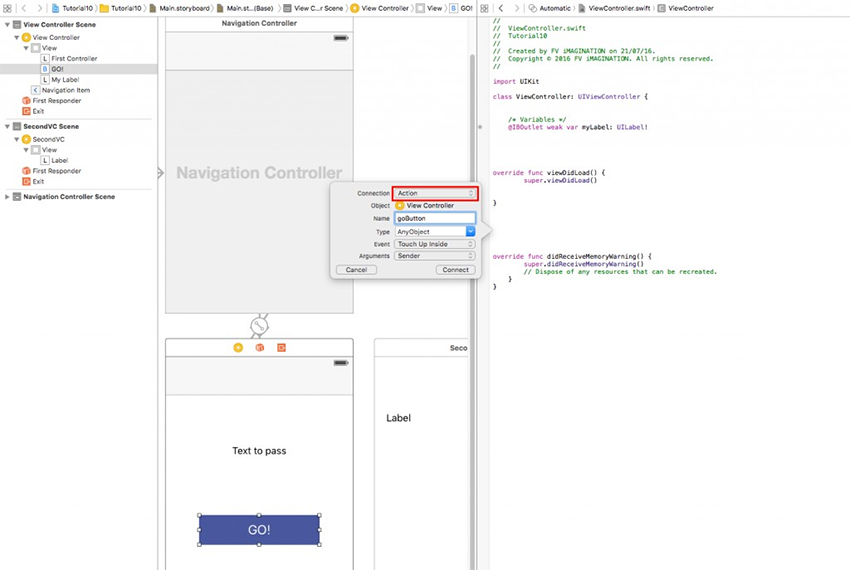
Task: Go forward in the assistant editor jump bar
Action: 517,8
